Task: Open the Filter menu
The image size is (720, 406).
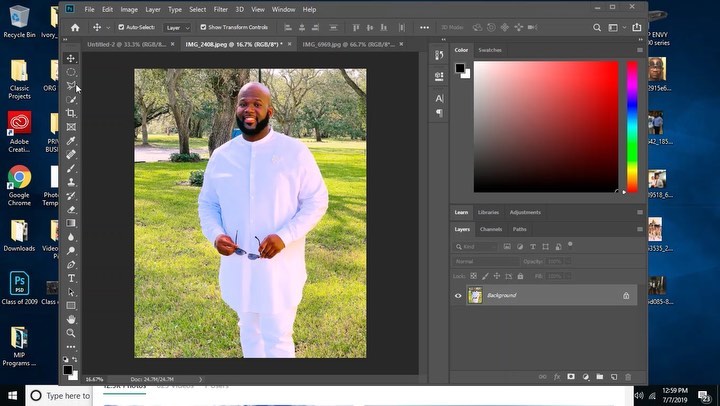Action: pos(220,9)
